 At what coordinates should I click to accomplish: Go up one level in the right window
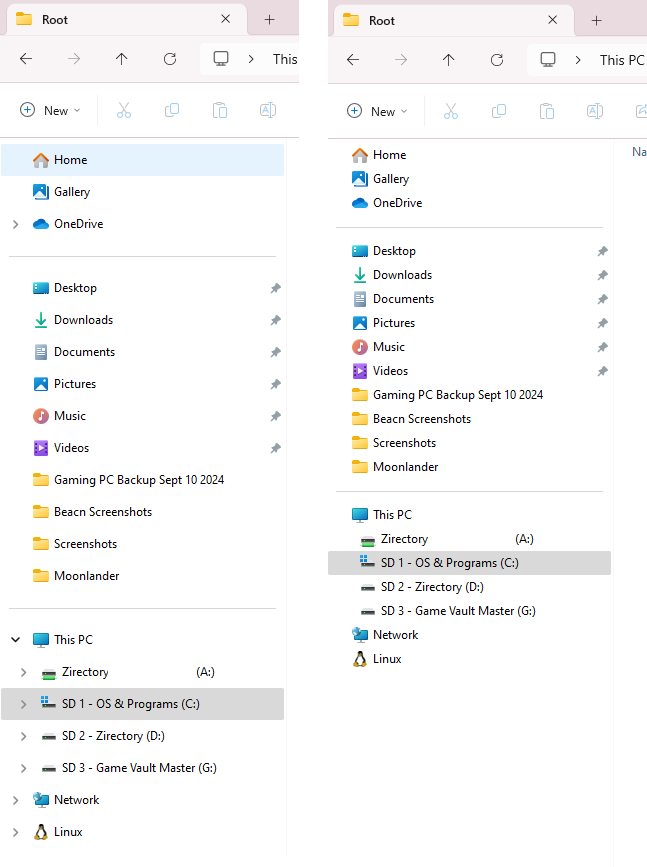[x=448, y=60]
